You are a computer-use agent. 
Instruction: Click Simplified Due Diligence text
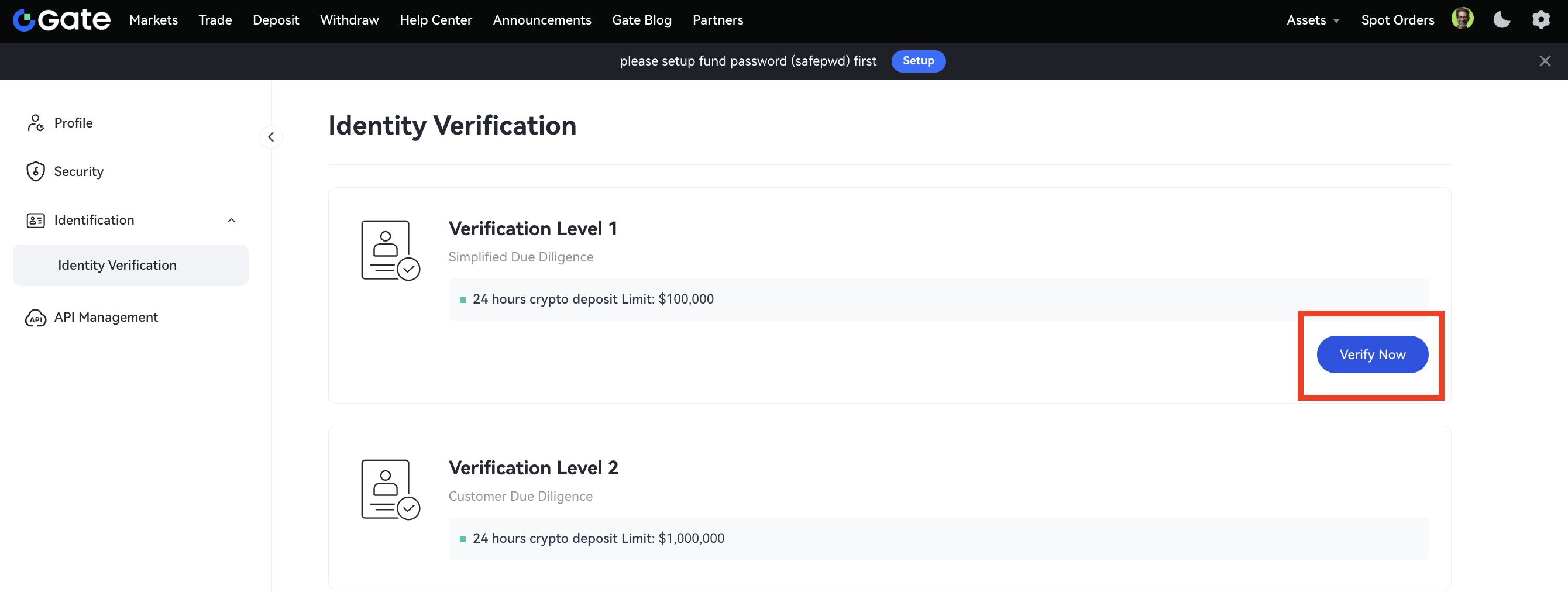521,257
